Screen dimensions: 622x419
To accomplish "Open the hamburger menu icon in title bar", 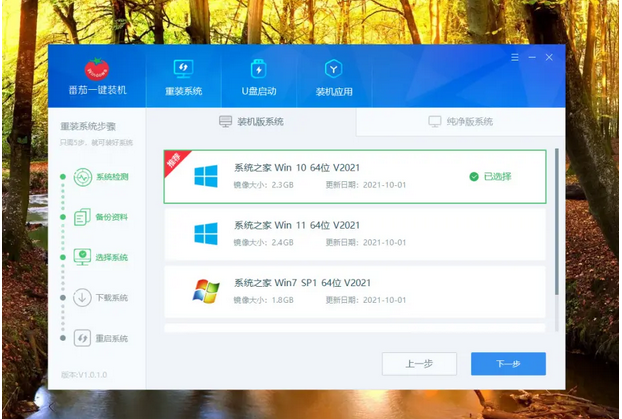I will click(x=515, y=58).
